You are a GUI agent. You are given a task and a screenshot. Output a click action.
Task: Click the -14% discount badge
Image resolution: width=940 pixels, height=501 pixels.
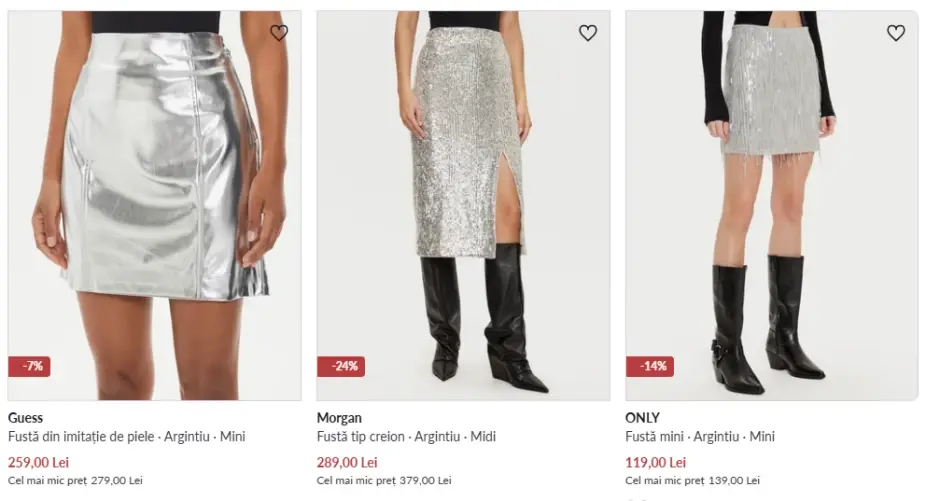coord(650,366)
